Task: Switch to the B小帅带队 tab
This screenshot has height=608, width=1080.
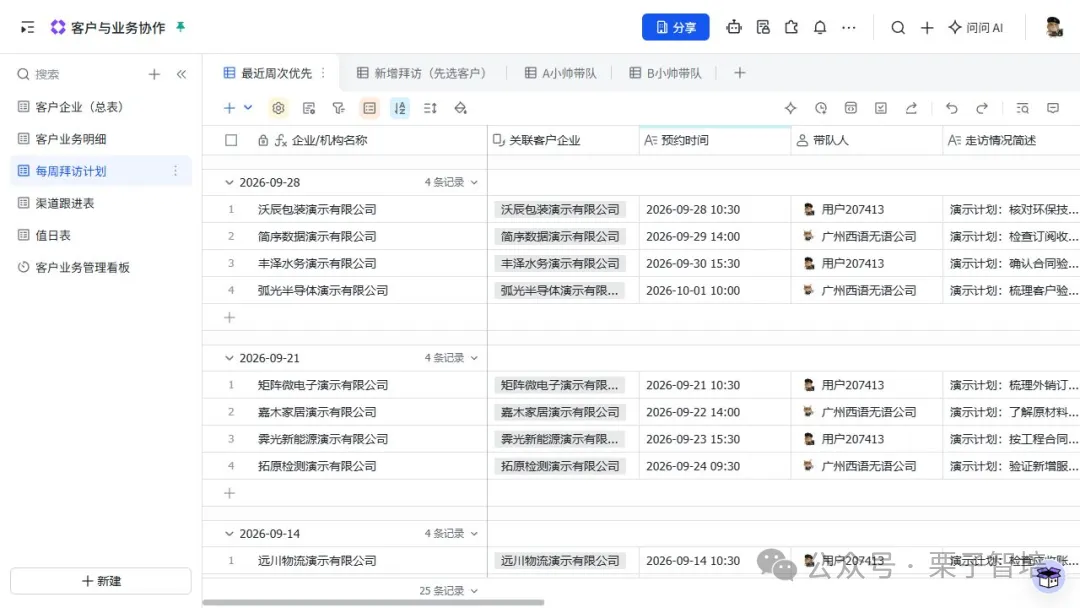Action: click(665, 73)
